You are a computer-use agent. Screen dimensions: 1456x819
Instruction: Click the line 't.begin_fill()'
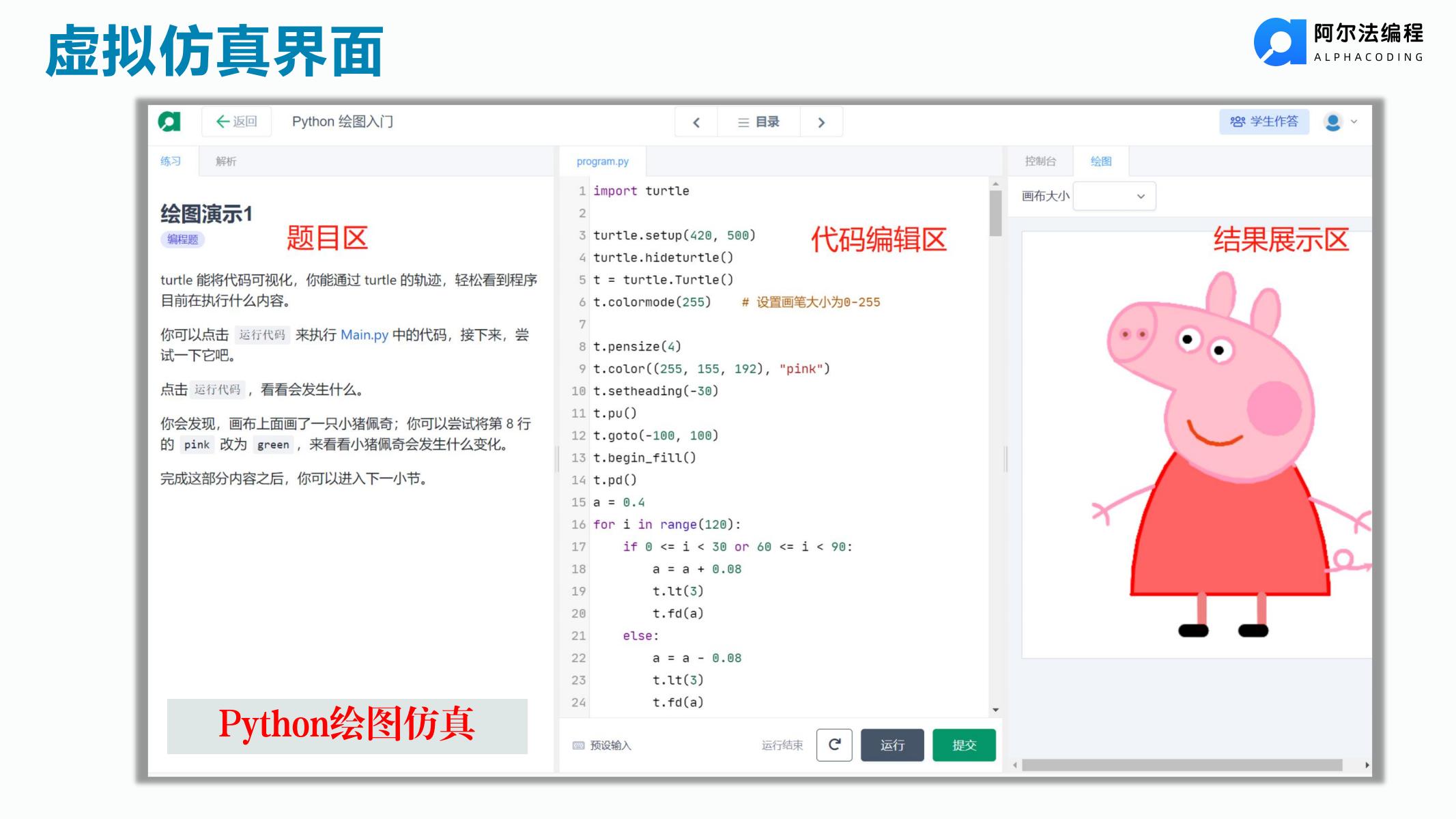pos(644,458)
